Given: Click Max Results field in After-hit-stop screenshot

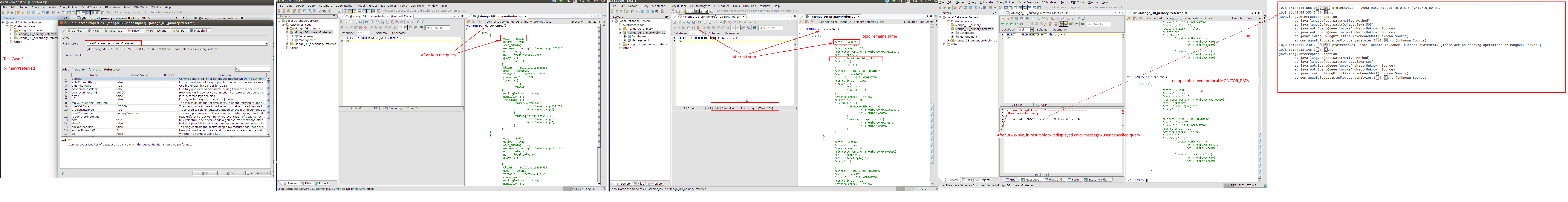Looking at the screenshot, I should 771,28.
